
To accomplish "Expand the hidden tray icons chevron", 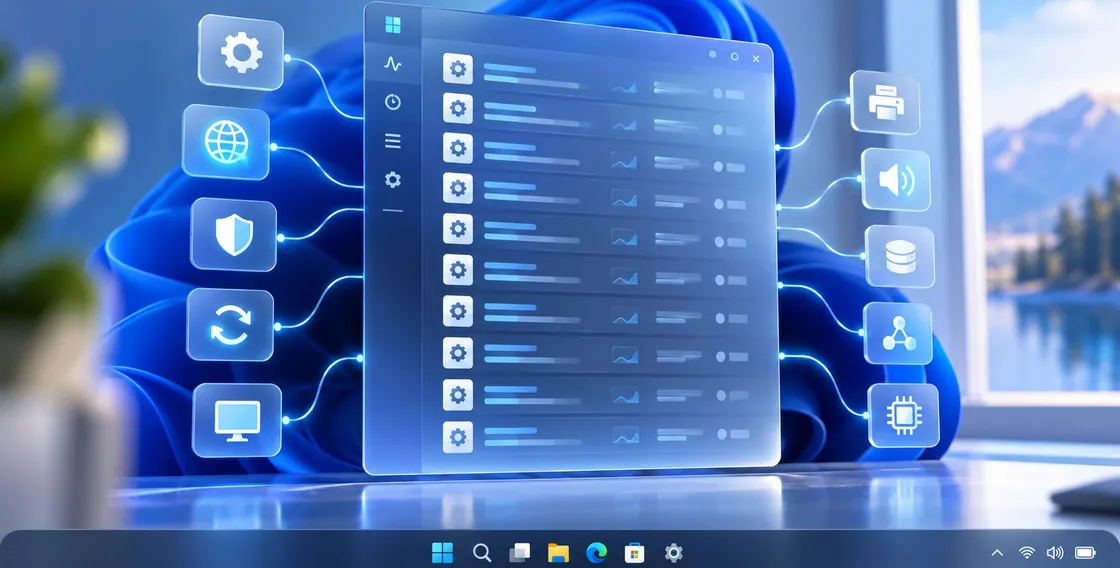I will [997, 552].
